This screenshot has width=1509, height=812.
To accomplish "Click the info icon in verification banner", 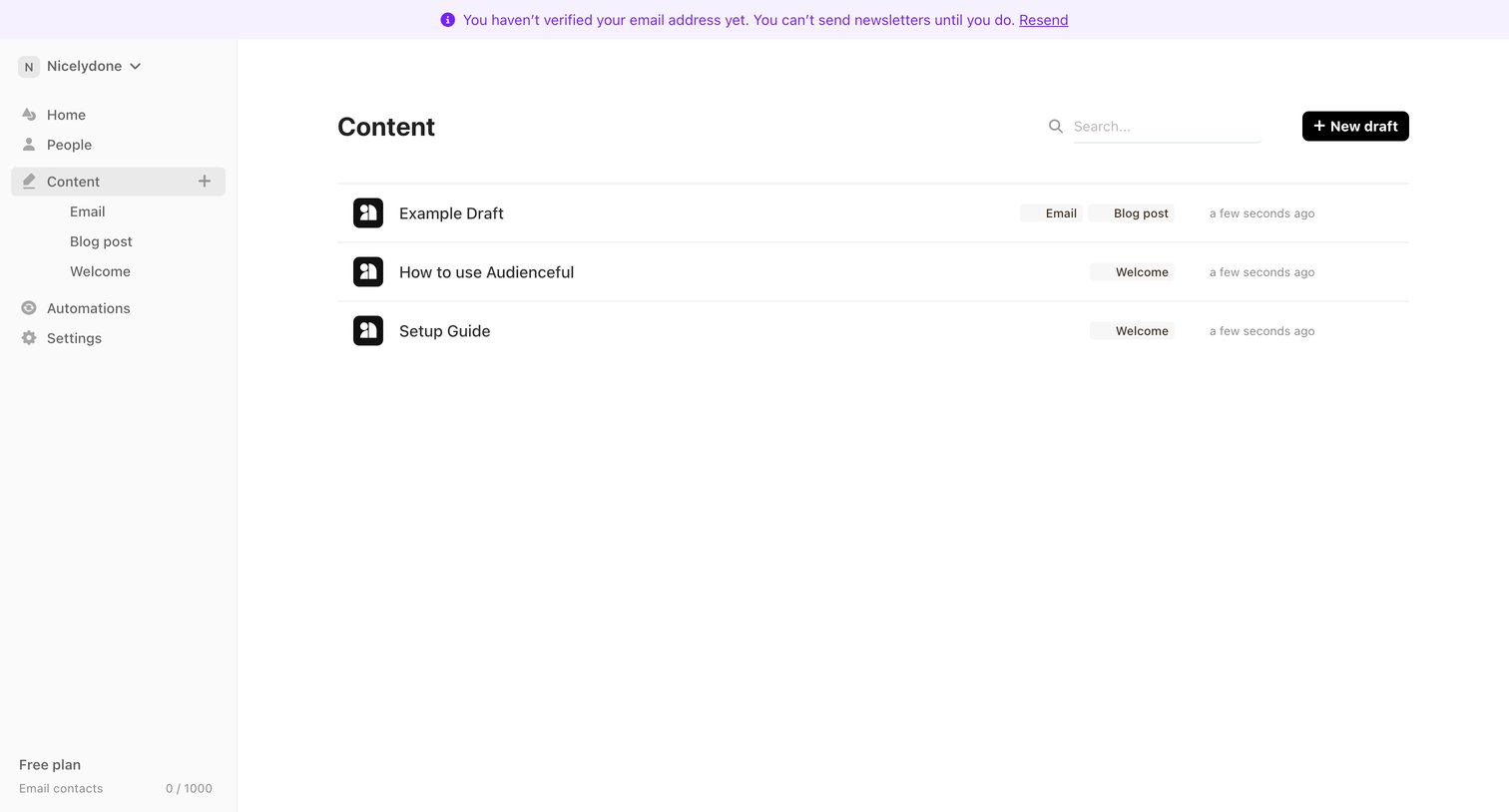I will pyautogui.click(x=448, y=20).
